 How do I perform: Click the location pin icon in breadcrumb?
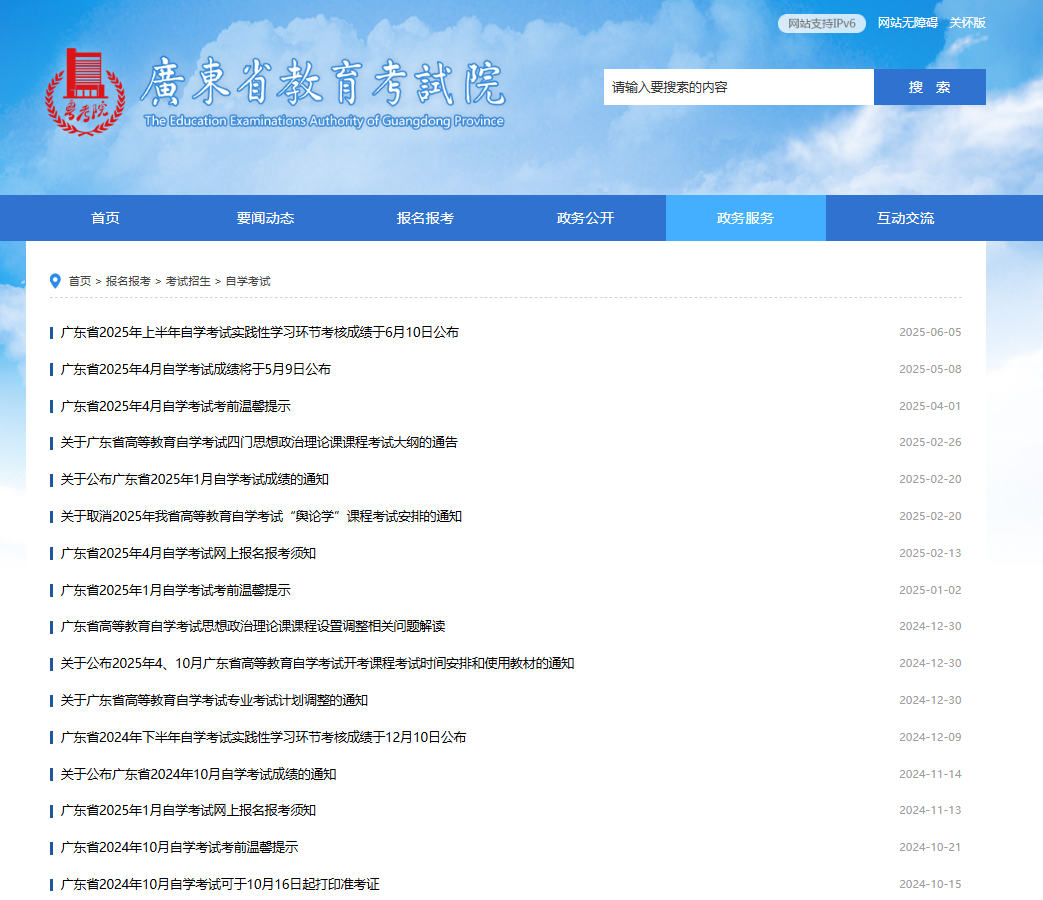coord(55,281)
